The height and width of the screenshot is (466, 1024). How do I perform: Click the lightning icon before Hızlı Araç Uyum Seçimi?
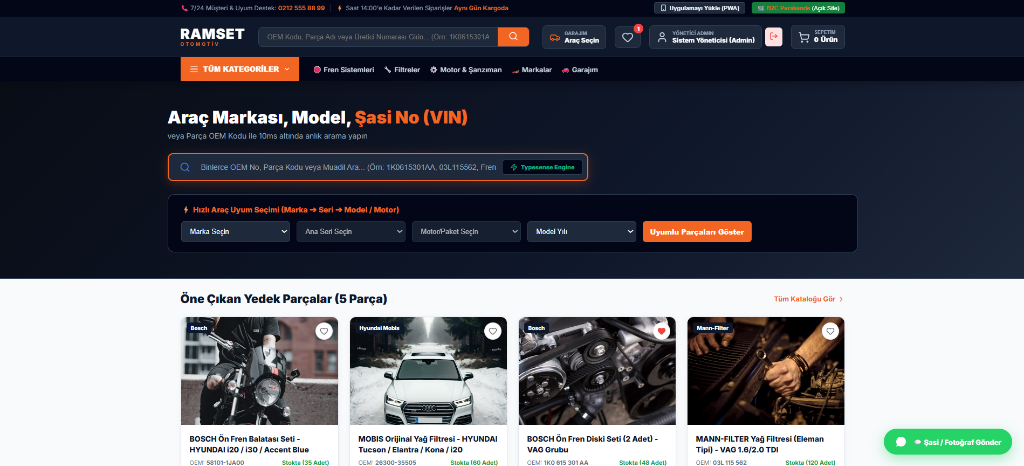coord(186,210)
